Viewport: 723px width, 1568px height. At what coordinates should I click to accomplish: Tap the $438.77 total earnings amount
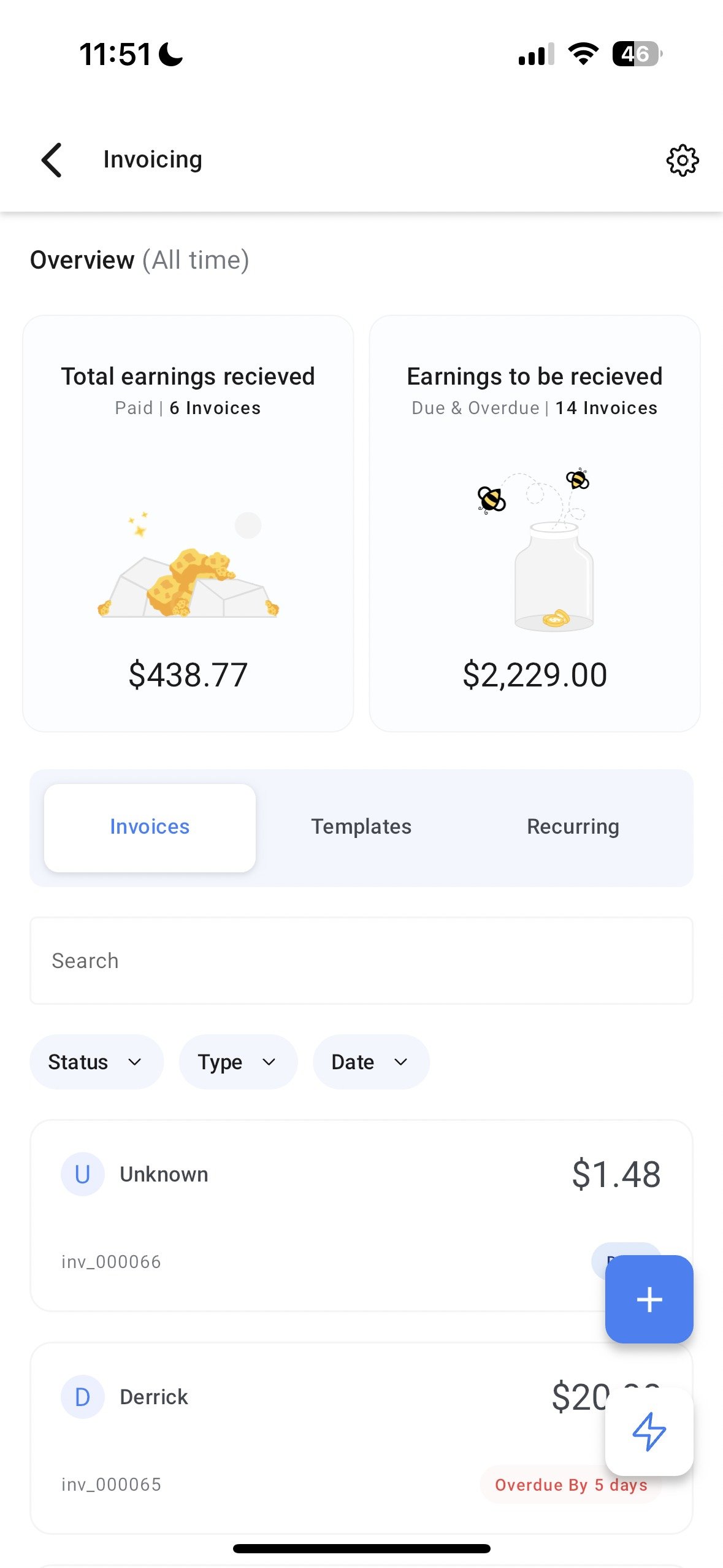pyautogui.click(x=188, y=675)
